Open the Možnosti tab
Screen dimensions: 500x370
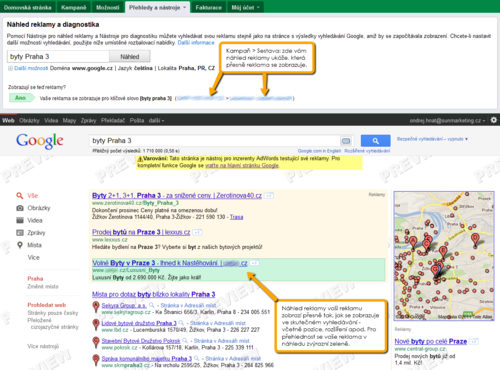(108, 7)
